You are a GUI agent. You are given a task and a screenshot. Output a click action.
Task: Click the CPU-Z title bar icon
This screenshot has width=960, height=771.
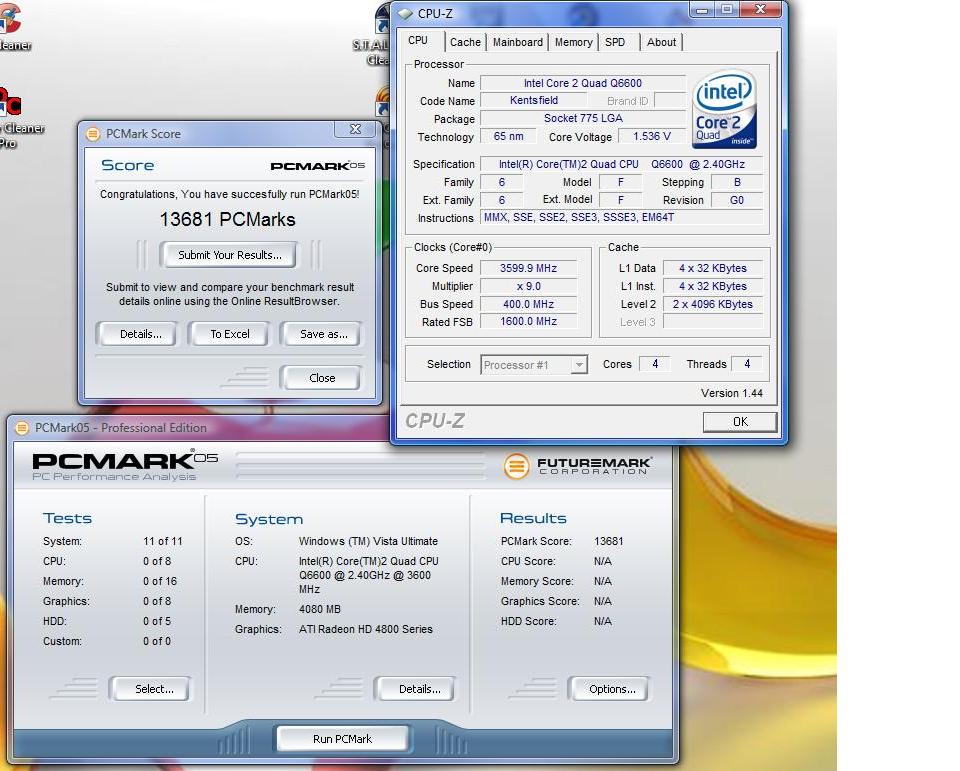pos(405,13)
